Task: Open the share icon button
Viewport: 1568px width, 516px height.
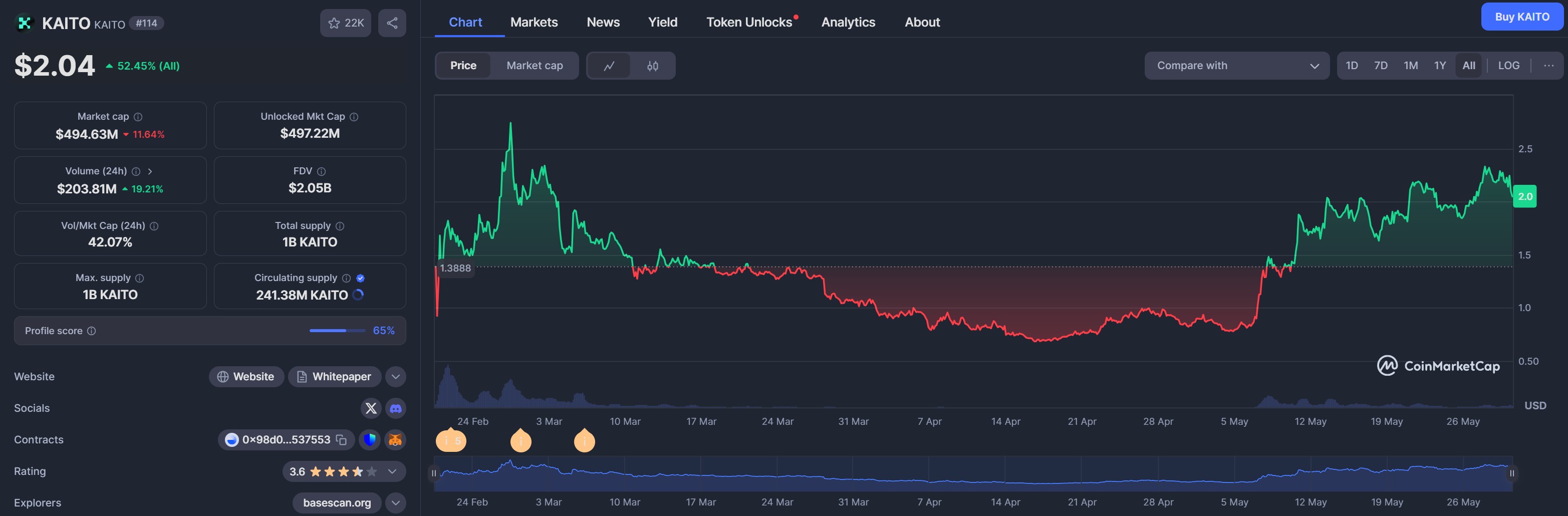Action: click(x=392, y=23)
